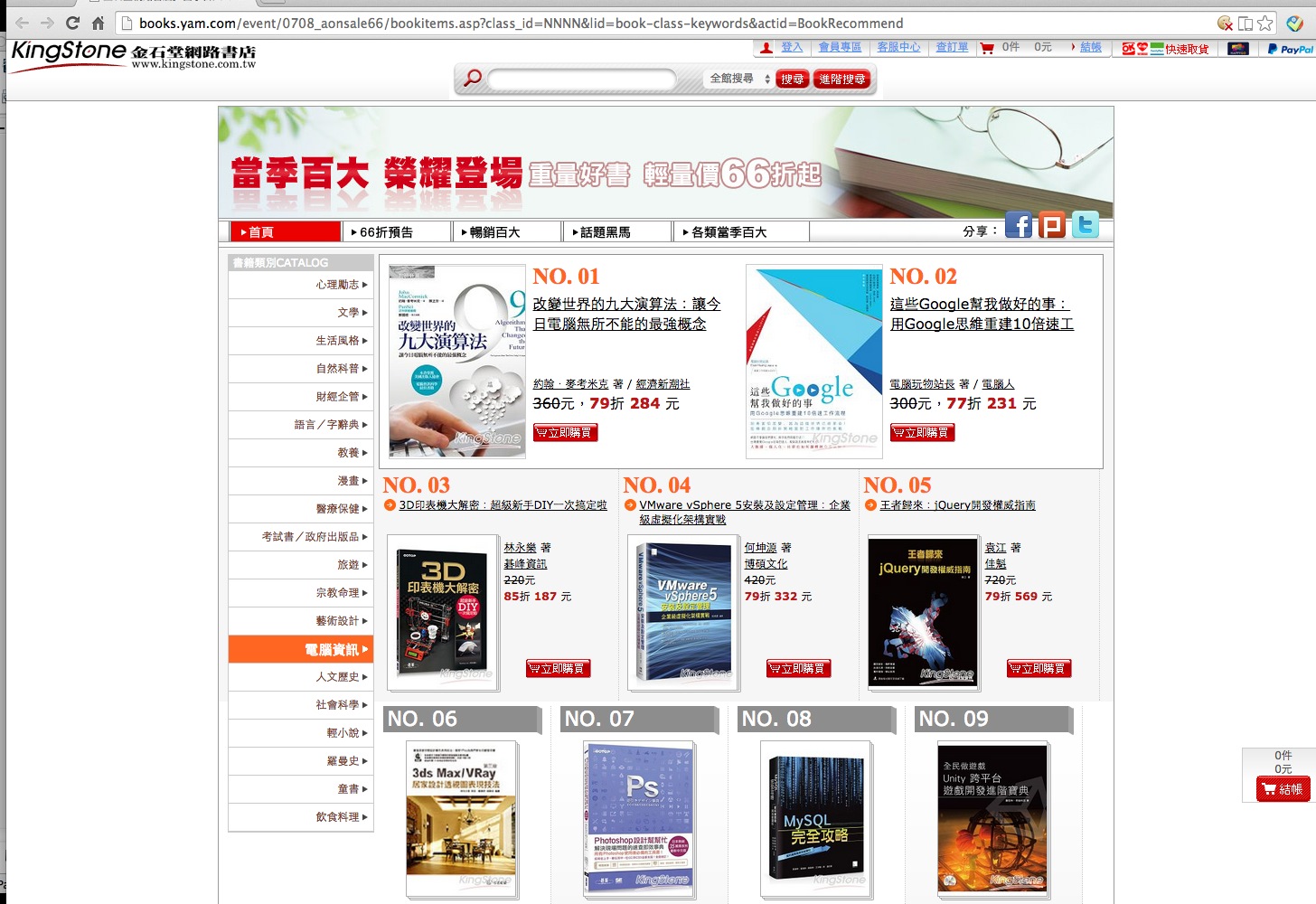Viewport: 1316px width, 904px height.
Task: Click the blocked cookie icon in address bar
Action: (1225, 23)
